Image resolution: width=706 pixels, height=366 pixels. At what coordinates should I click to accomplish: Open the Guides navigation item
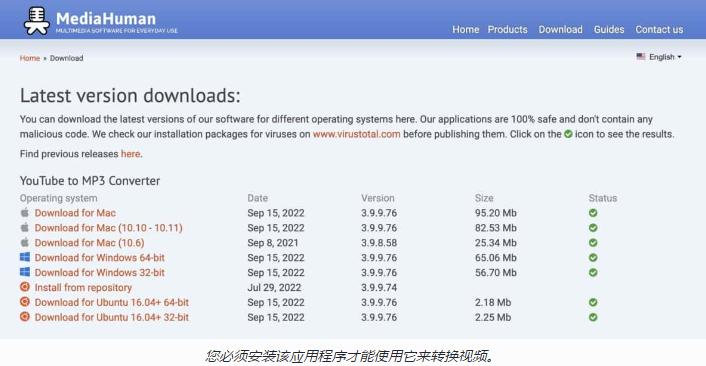pyautogui.click(x=609, y=30)
